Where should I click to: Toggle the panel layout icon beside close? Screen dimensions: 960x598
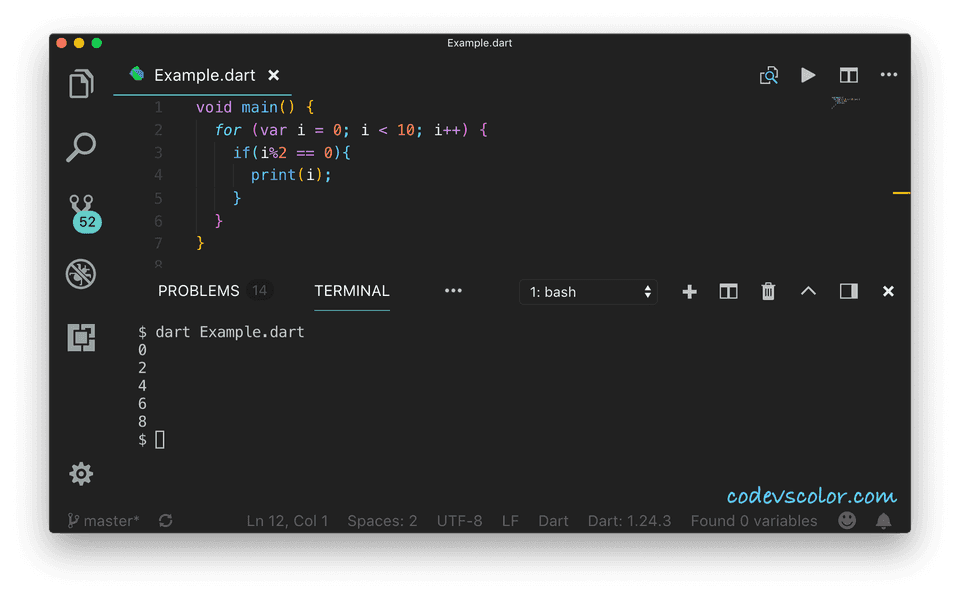pos(848,291)
